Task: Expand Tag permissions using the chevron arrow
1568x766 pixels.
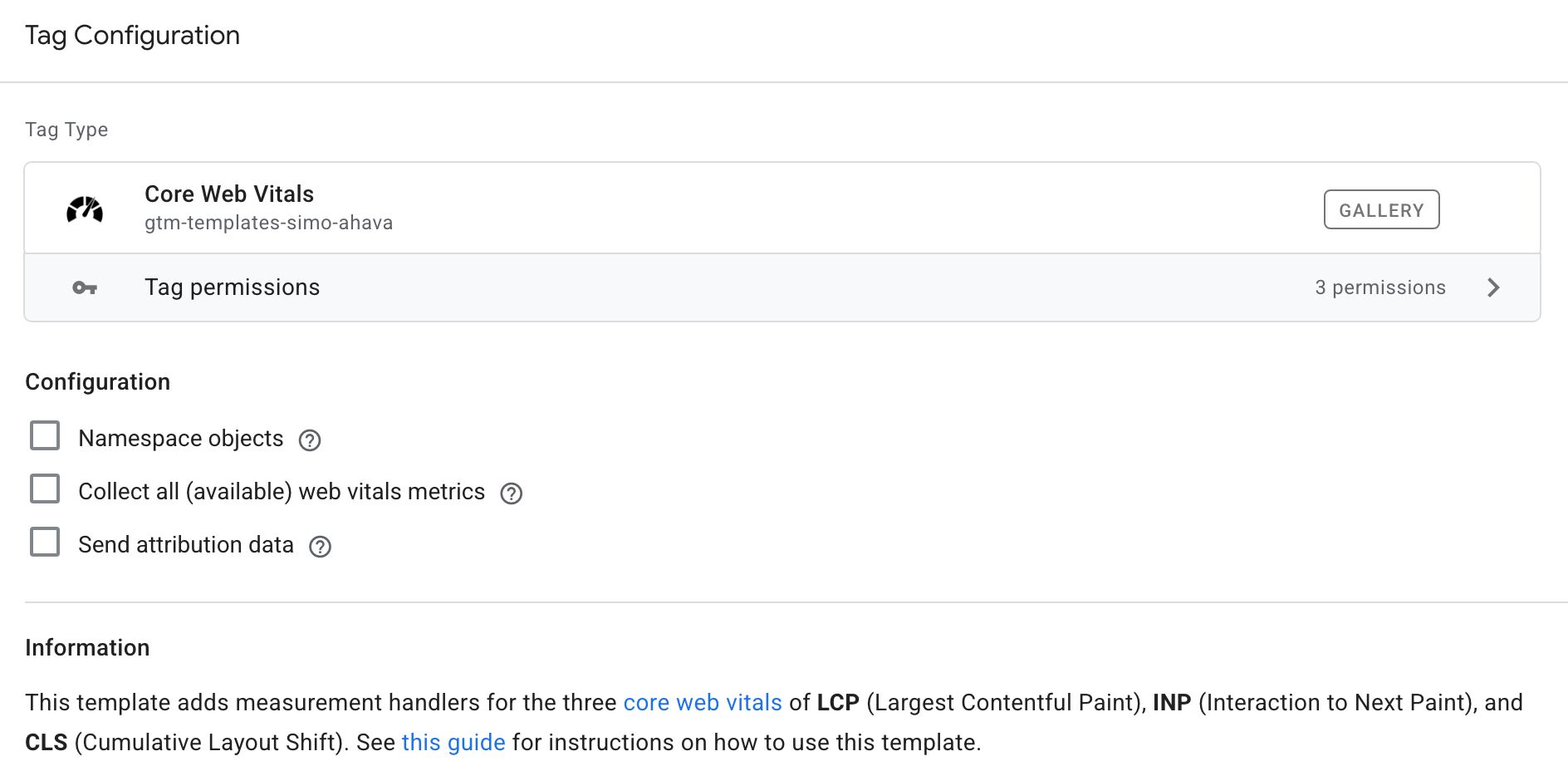Action: pos(1493,287)
